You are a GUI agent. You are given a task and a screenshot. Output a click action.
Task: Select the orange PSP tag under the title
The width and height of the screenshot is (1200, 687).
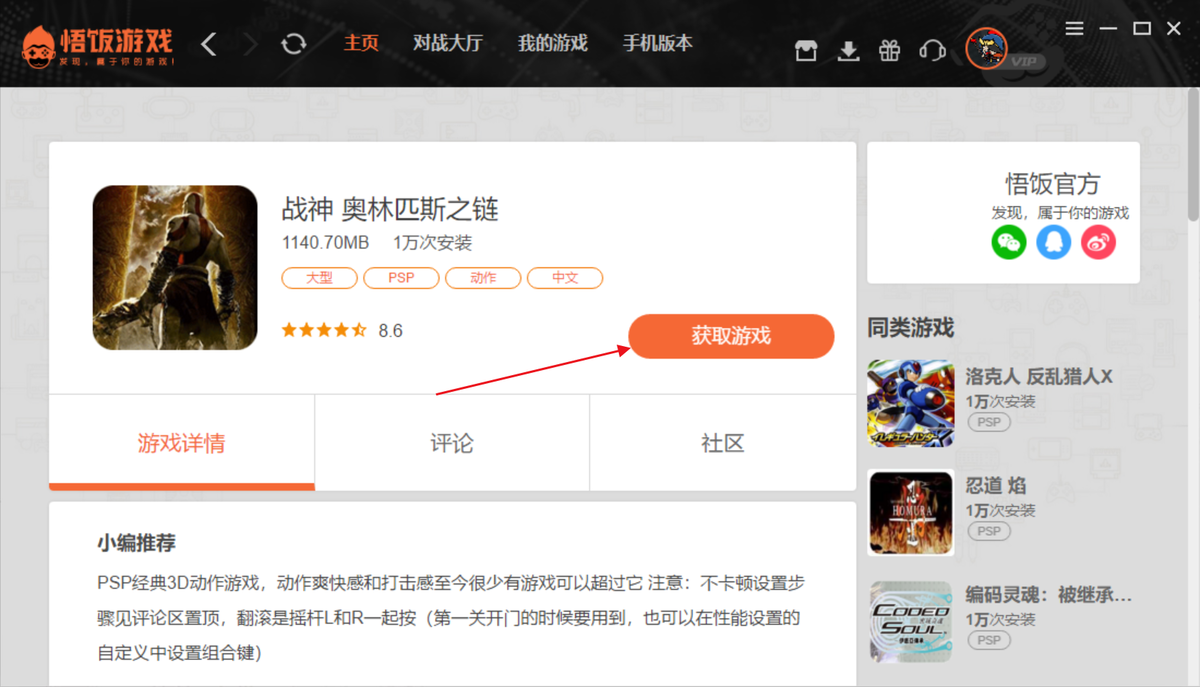(x=401, y=278)
